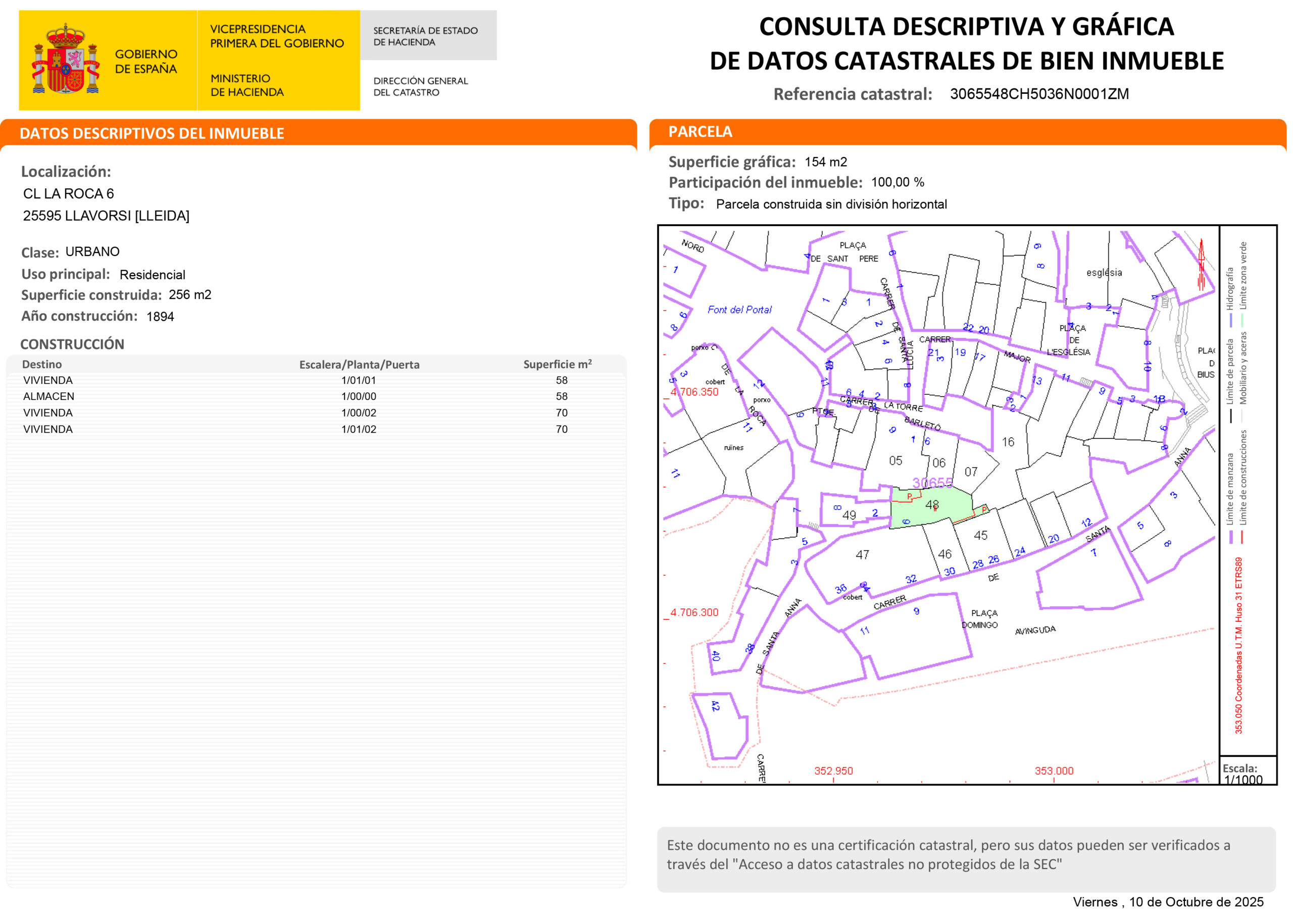The image size is (1293, 924).
Task: Click parcel 47 on the map
Action: tap(862, 554)
